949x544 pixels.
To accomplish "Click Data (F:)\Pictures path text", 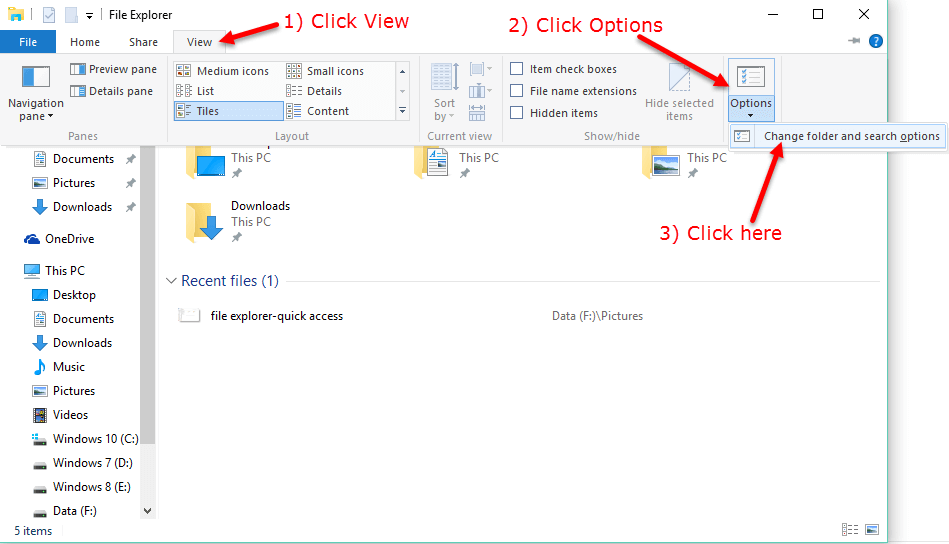I will coord(597,316).
